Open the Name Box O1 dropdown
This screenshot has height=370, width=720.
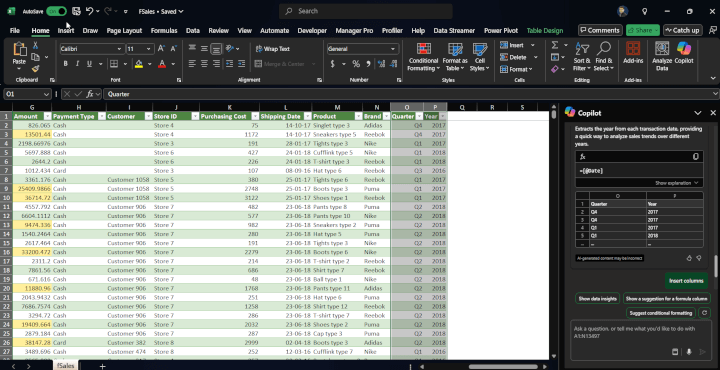click(46, 94)
